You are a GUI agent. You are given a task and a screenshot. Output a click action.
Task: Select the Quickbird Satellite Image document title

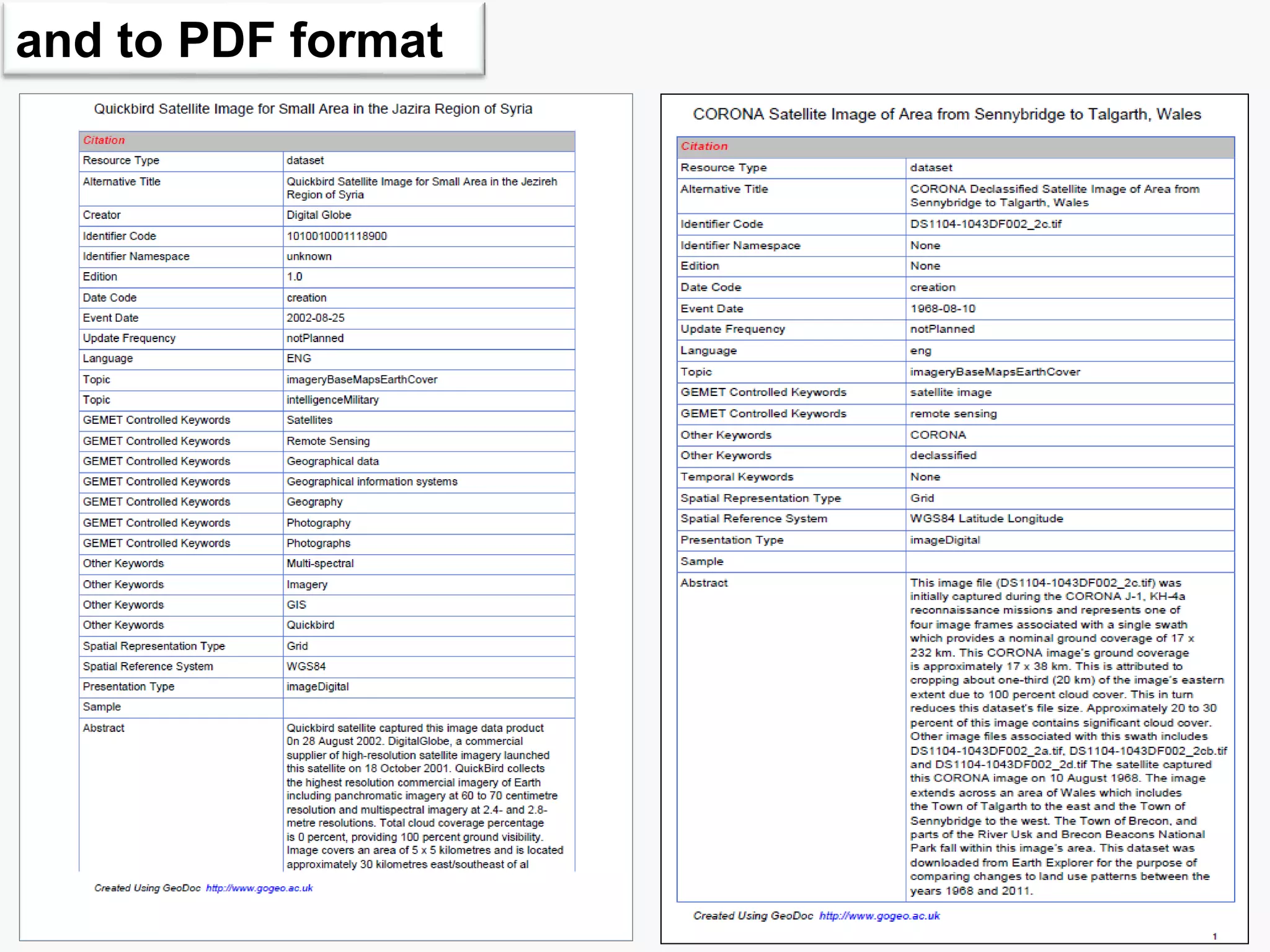(313, 109)
